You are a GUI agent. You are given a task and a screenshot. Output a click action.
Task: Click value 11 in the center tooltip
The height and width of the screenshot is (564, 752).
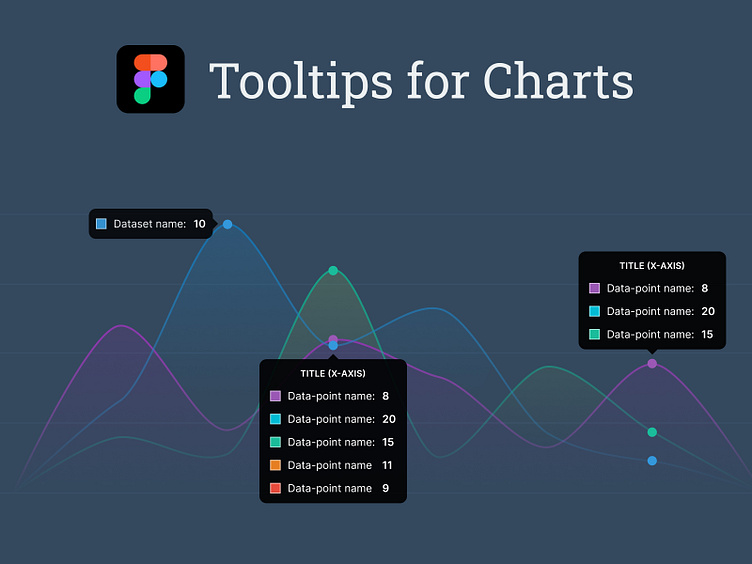pos(387,465)
